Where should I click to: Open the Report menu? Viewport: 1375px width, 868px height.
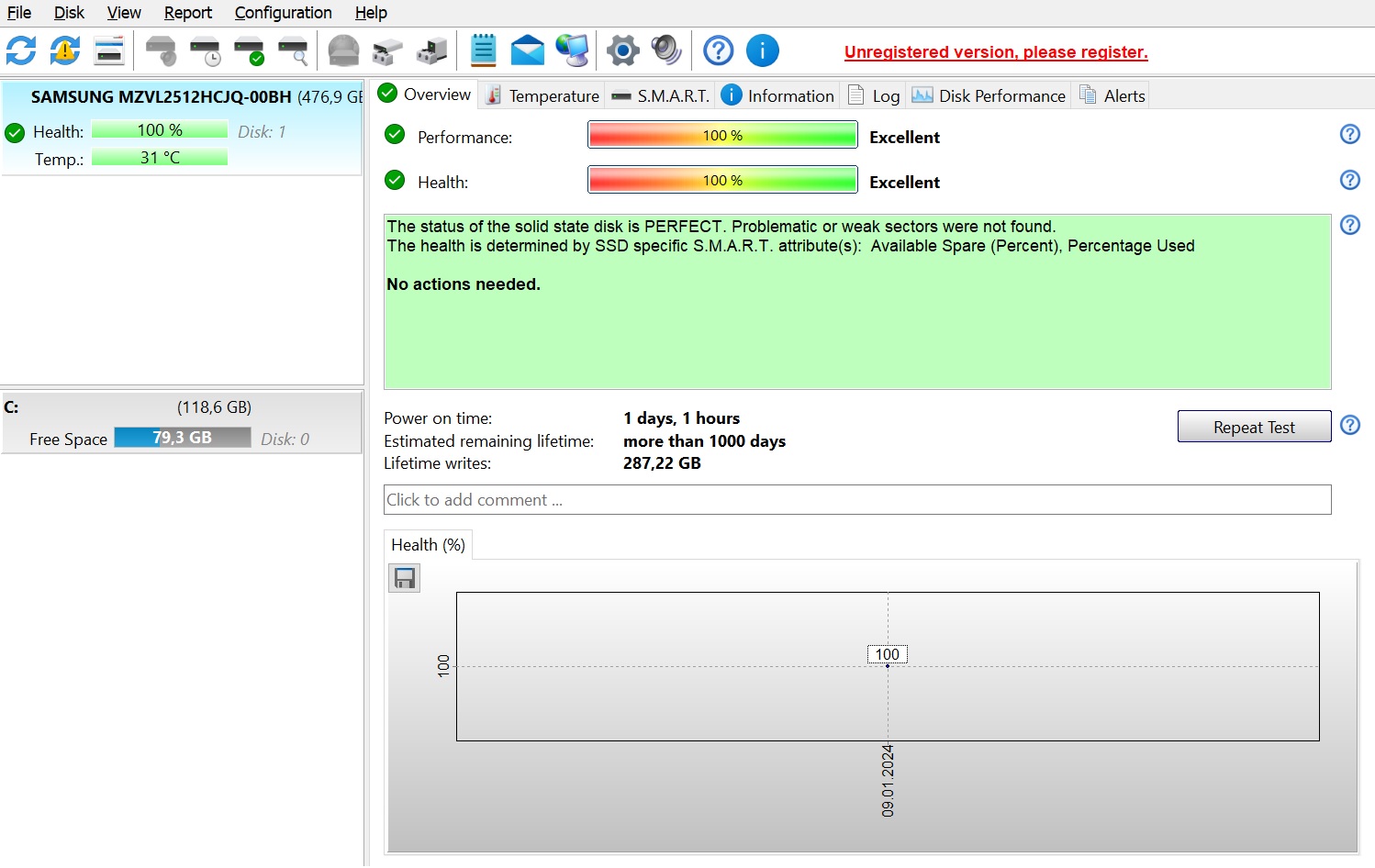pyautogui.click(x=188, y=13)
